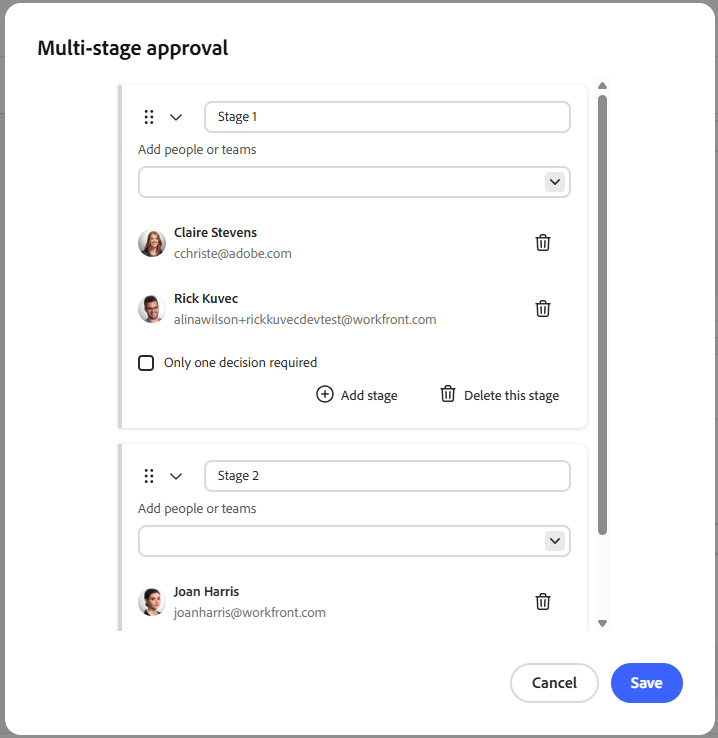Open Stage 2 people or teams dropdown arrow
Image resolution: width=718 pixels, height=738 pixels.
coord(555,541)
